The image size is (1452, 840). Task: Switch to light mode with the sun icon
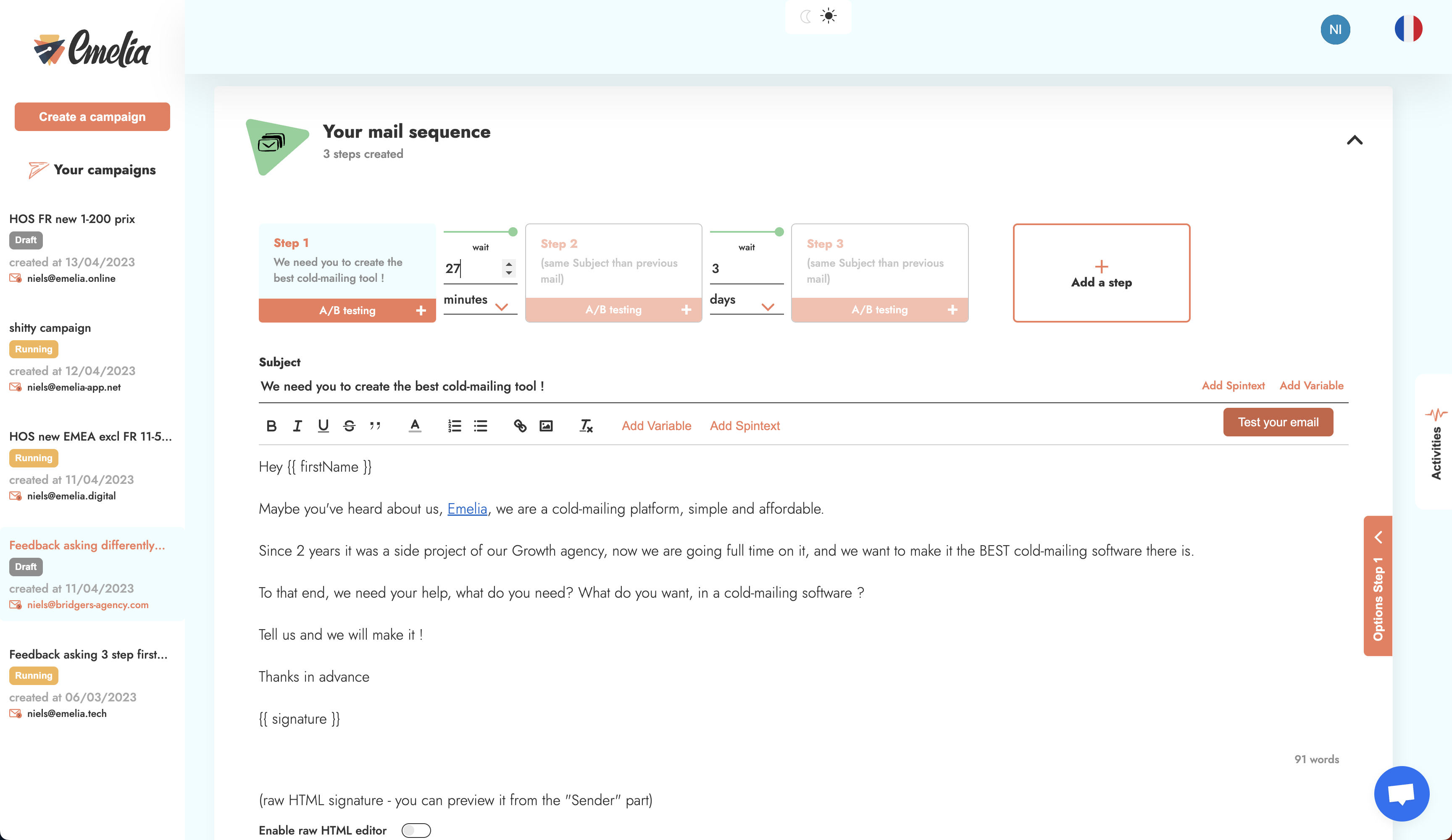[829, 16]
